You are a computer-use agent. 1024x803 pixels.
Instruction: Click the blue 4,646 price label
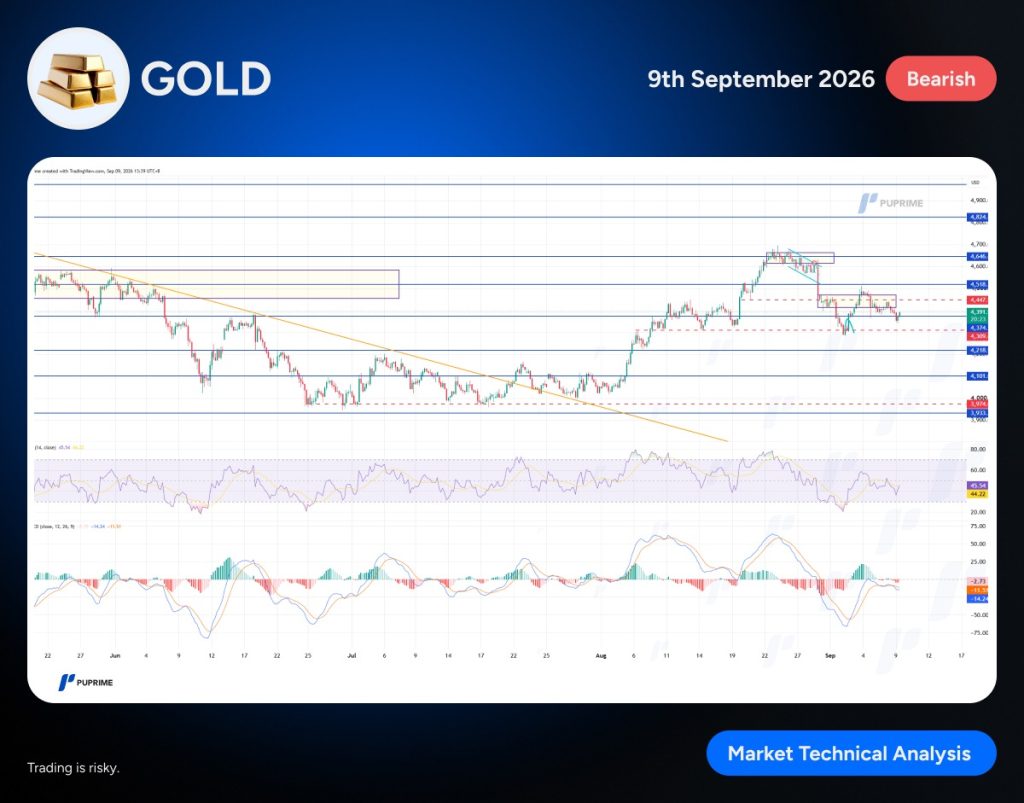tap(978, 257)
